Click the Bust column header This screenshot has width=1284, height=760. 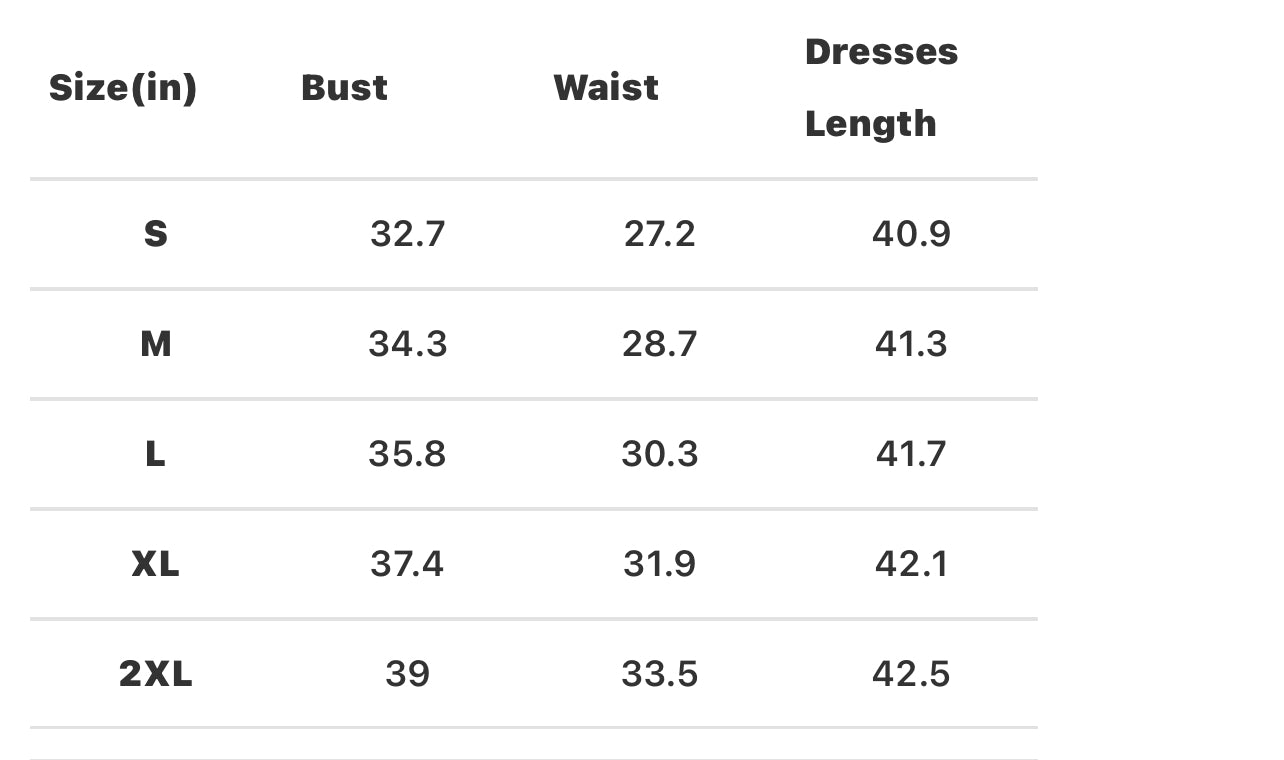(x=344, y=88)
